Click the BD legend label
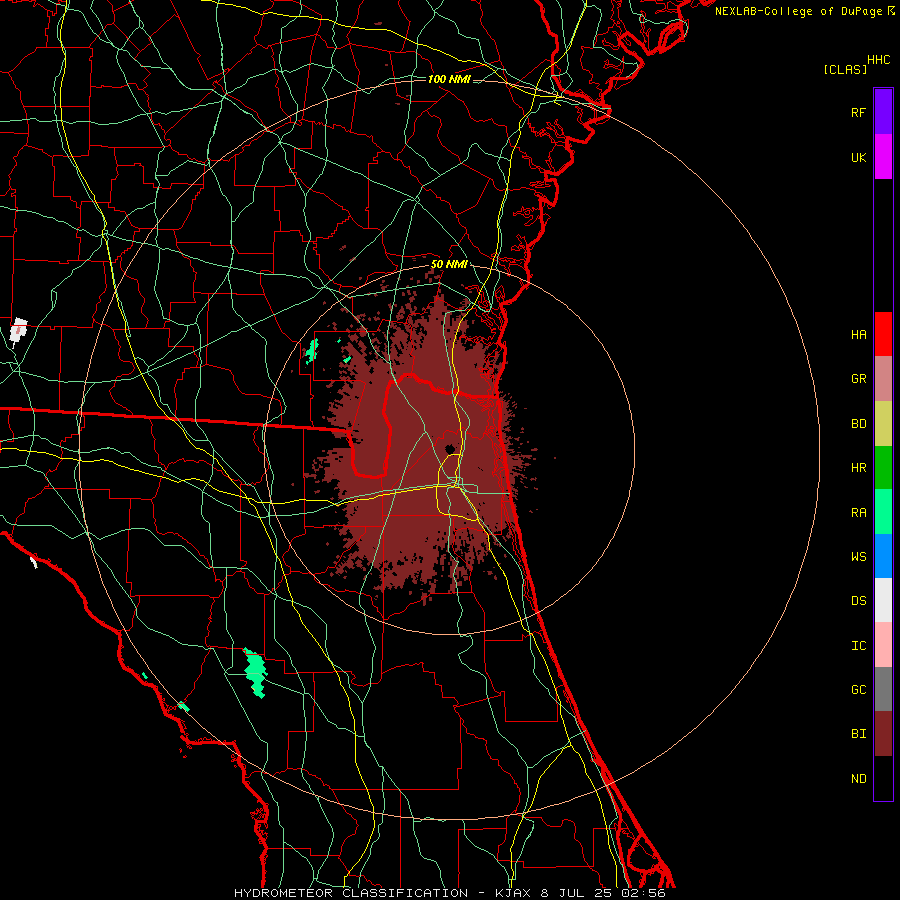900x900 pixels. [858, 424]
